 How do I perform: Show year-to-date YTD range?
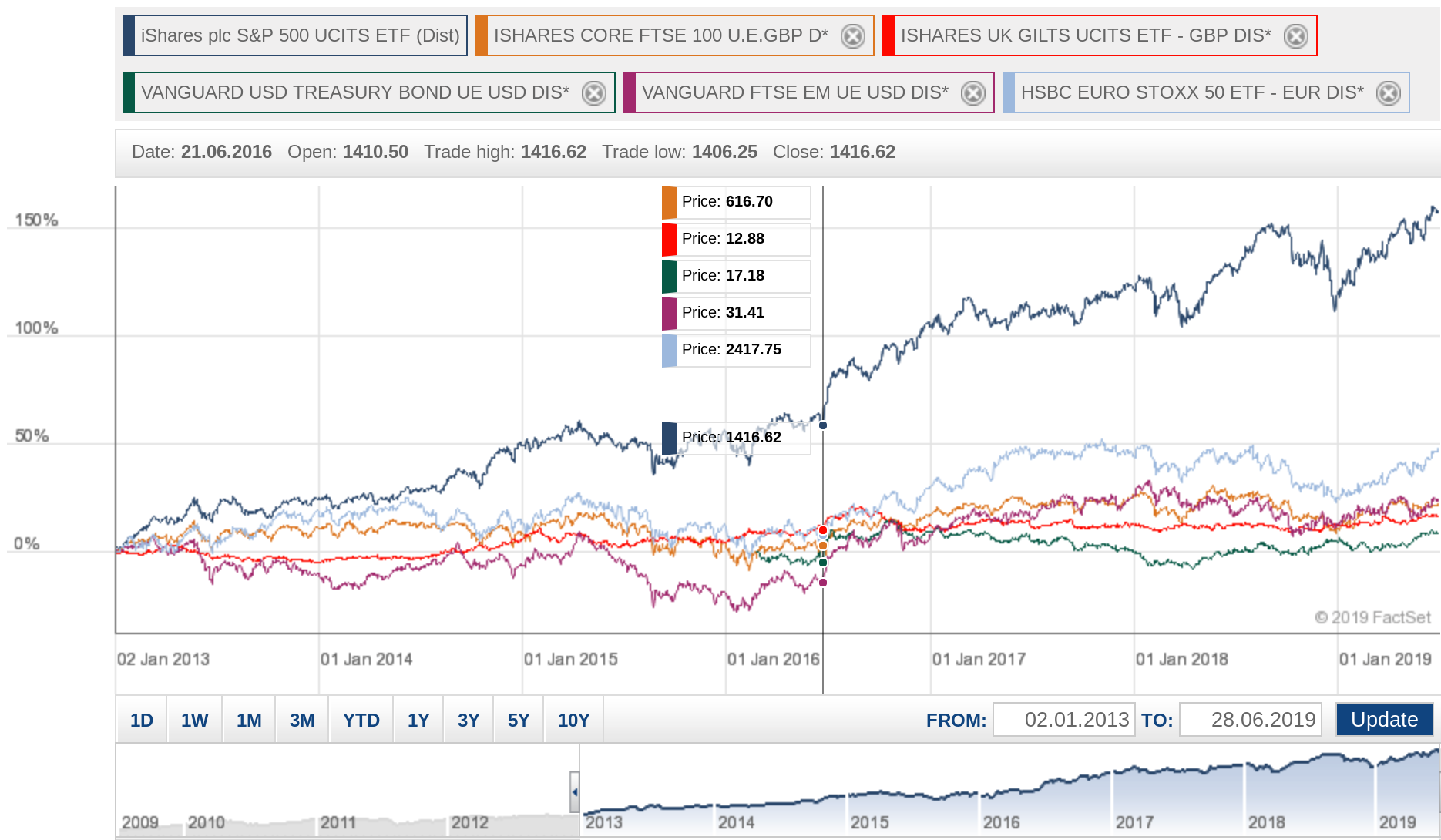coord(361,720)
